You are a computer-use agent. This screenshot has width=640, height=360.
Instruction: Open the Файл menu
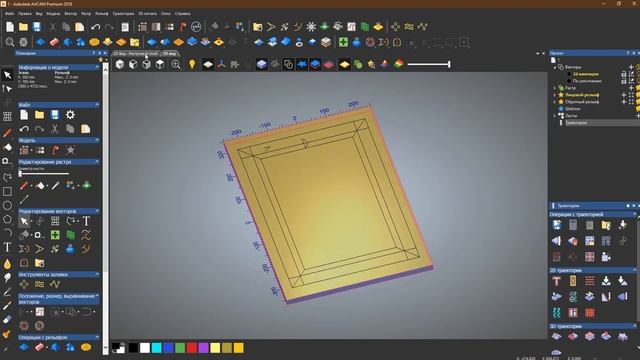click(9, 13)
